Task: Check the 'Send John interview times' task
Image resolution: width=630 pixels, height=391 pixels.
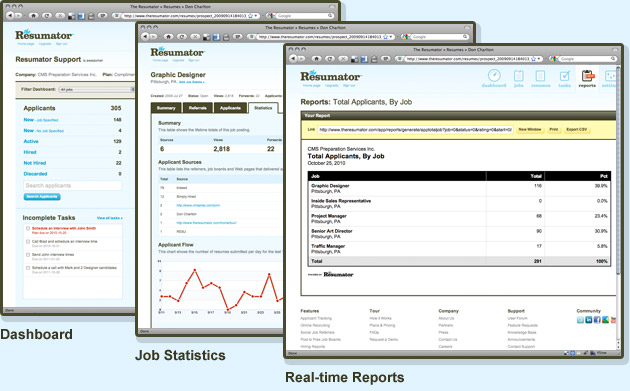Action: pos(28,255)
